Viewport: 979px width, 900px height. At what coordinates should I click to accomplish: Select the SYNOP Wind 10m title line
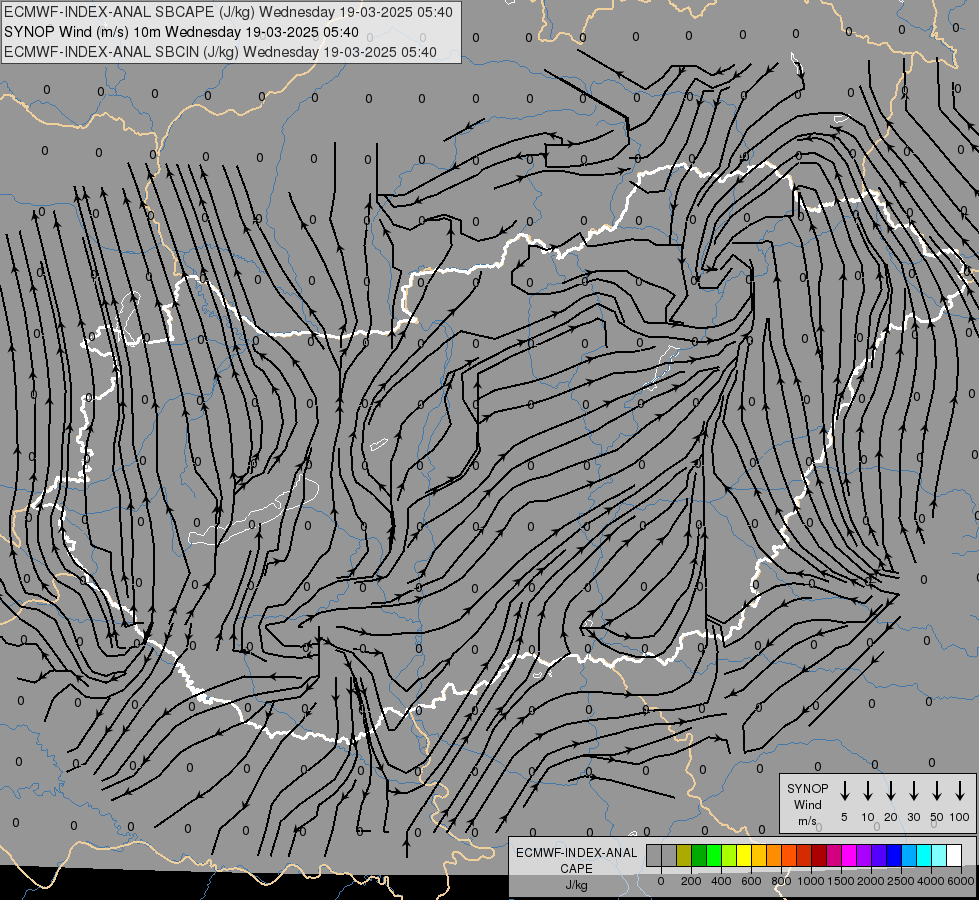tap(181, 32)
